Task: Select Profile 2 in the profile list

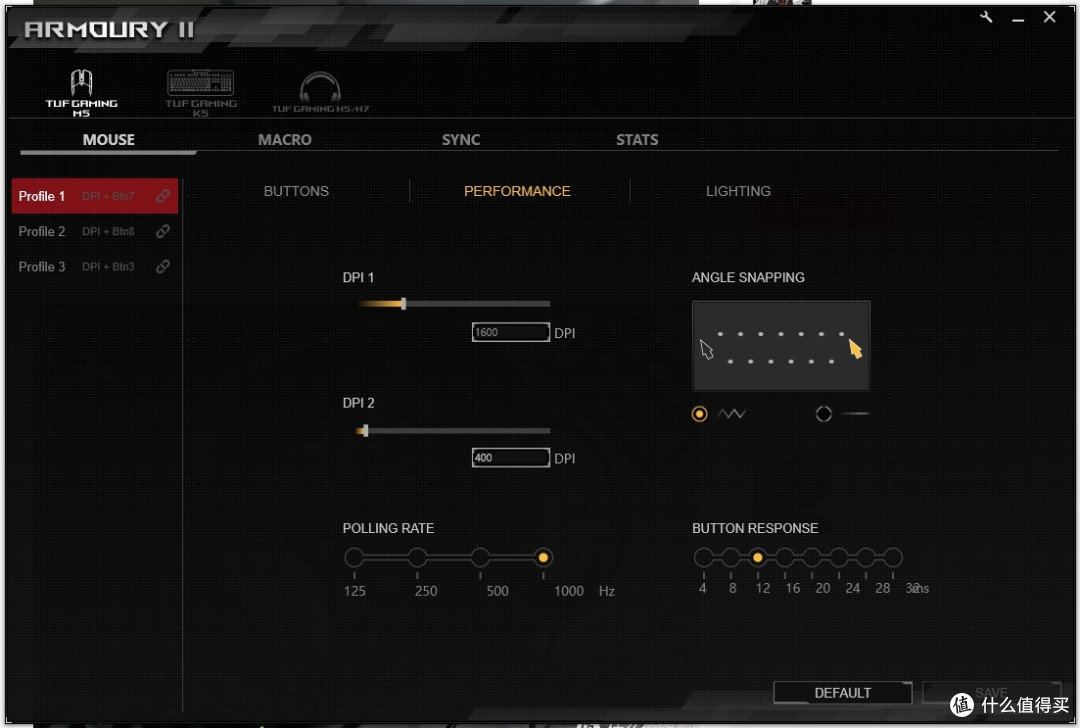Action: 94,231
